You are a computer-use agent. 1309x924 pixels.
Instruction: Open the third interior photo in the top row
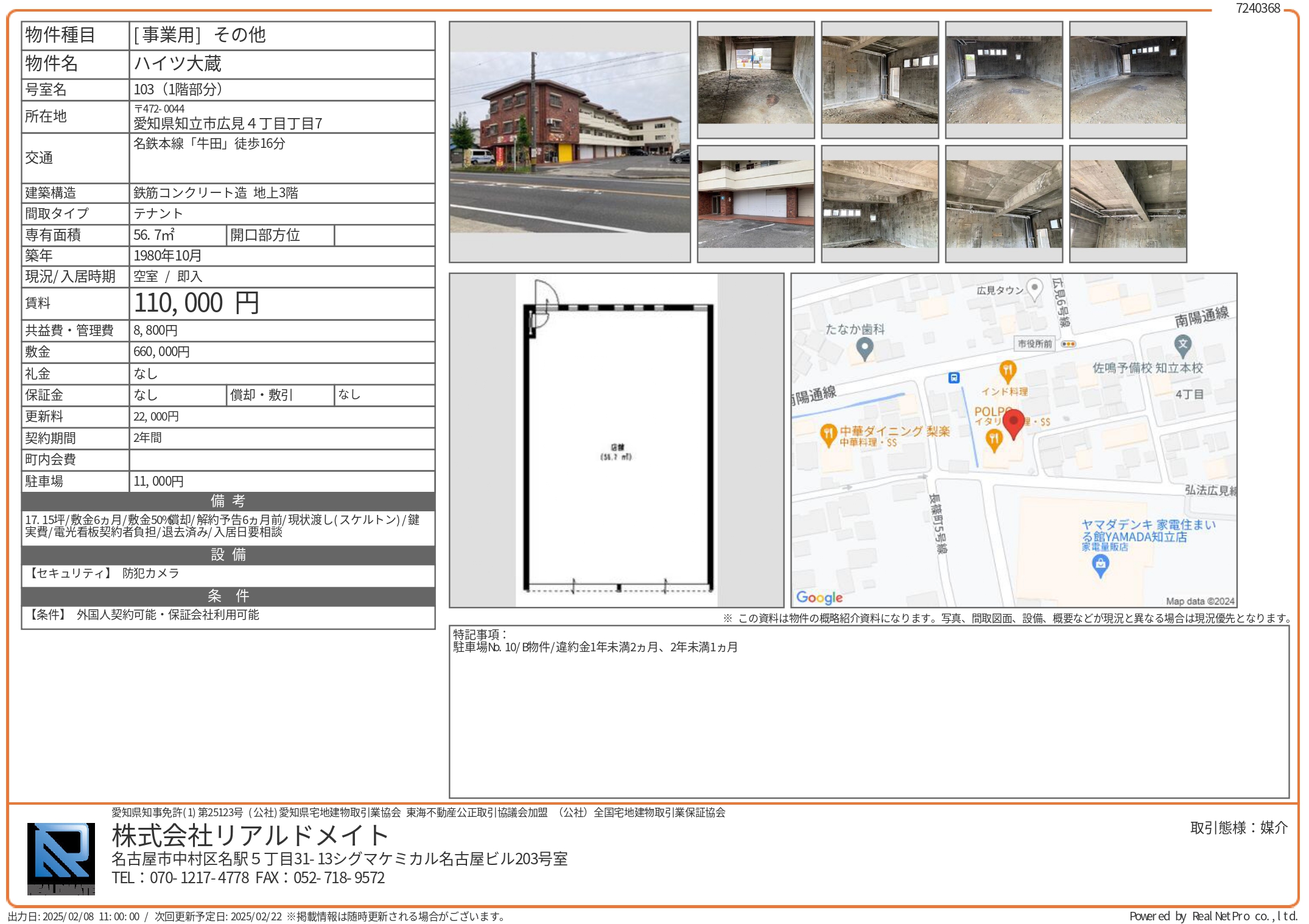click(1004, 80)
